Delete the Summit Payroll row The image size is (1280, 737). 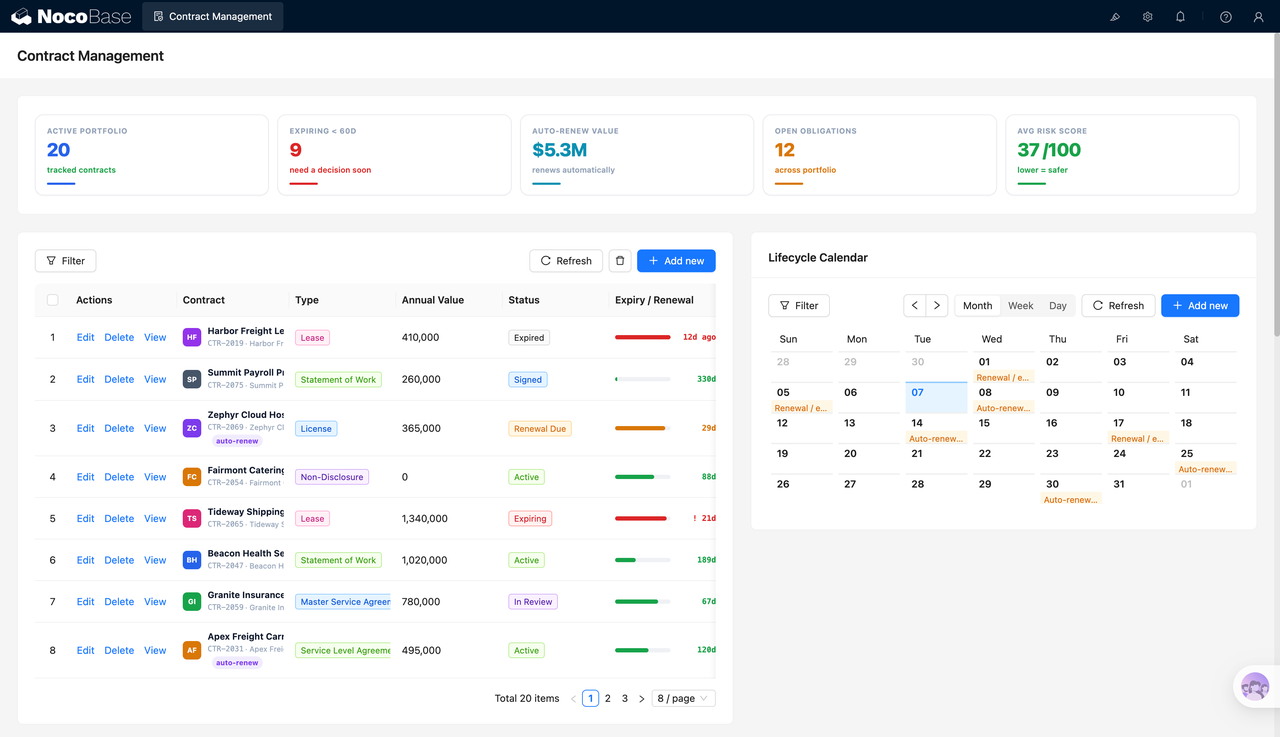[119, 379]
